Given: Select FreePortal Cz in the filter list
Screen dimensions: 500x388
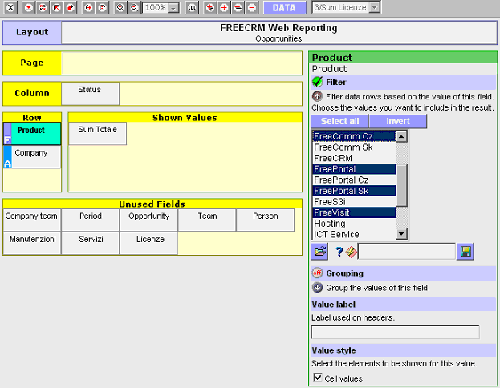Looking at the screenshot, I should coord(354,180).
